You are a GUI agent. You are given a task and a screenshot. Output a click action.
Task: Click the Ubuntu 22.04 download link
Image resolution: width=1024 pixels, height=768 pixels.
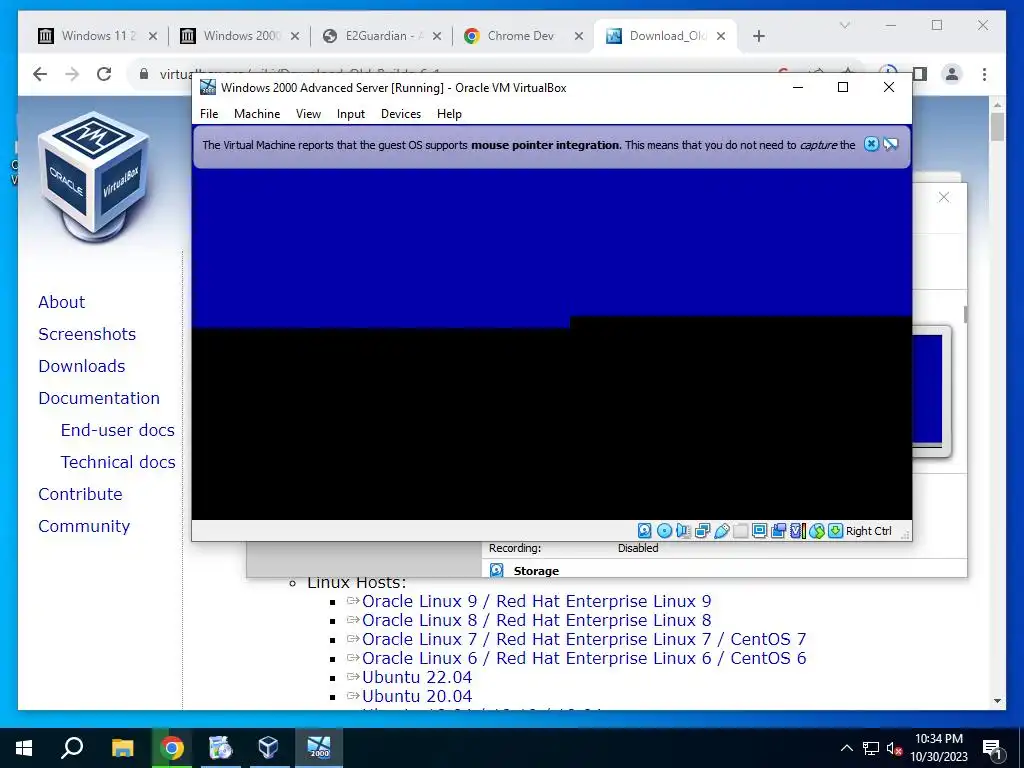(417, 677)
